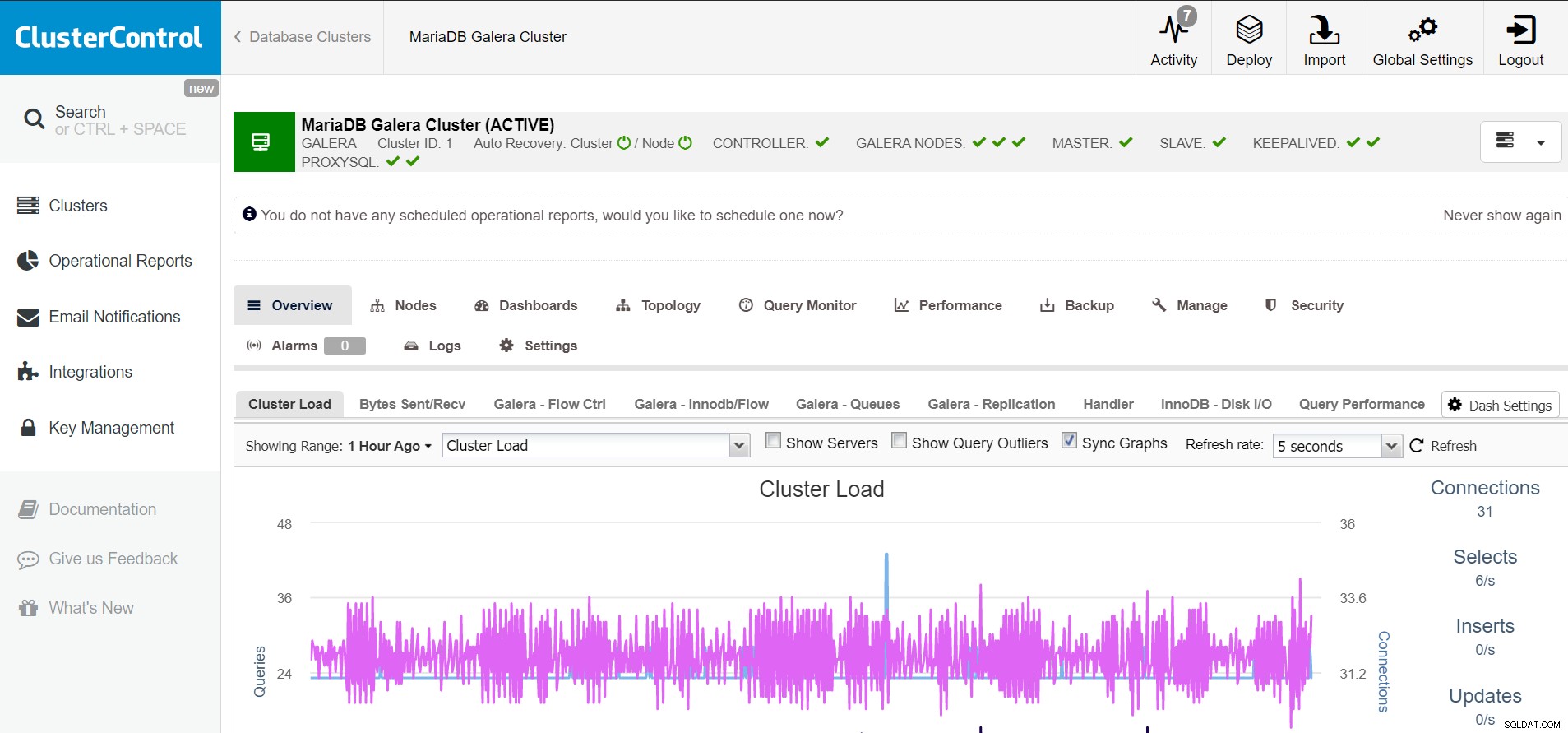Click the Refresh circular arrow icon
The width and height of the screenshot is (1568, 733).
1416,446
